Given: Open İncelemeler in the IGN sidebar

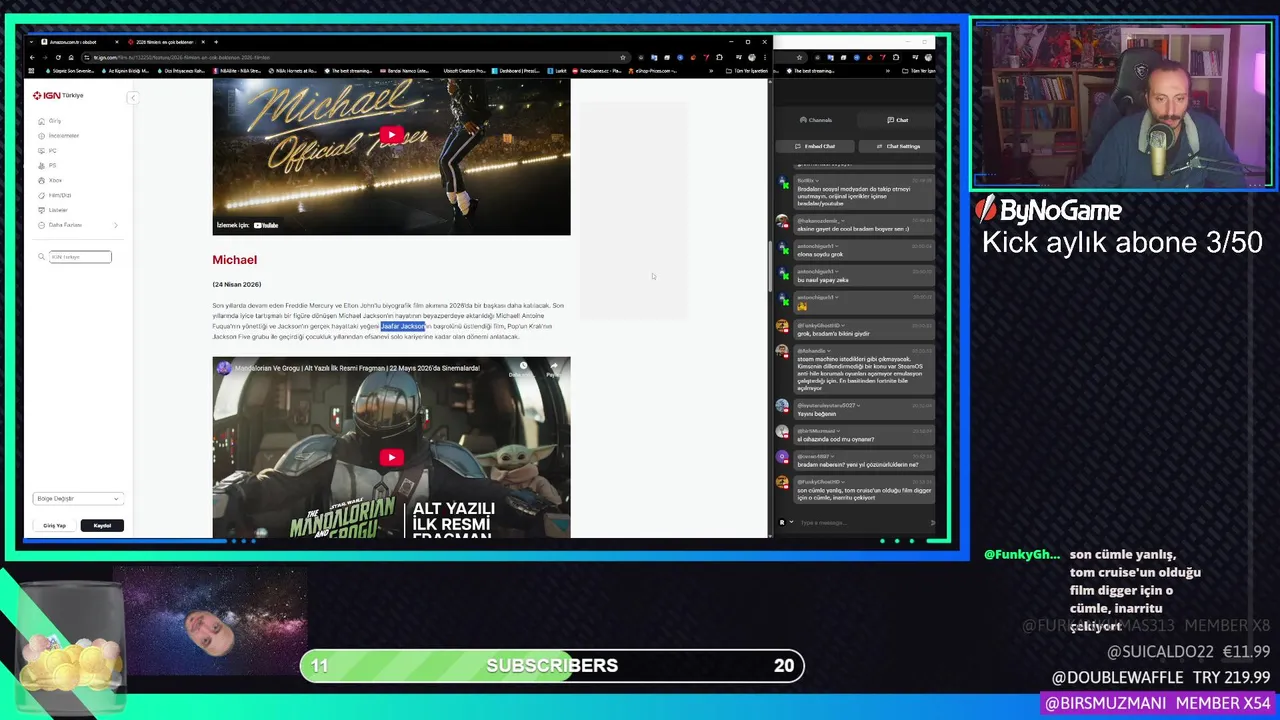Looking at the screenshot, I should (x=64, y=135).
